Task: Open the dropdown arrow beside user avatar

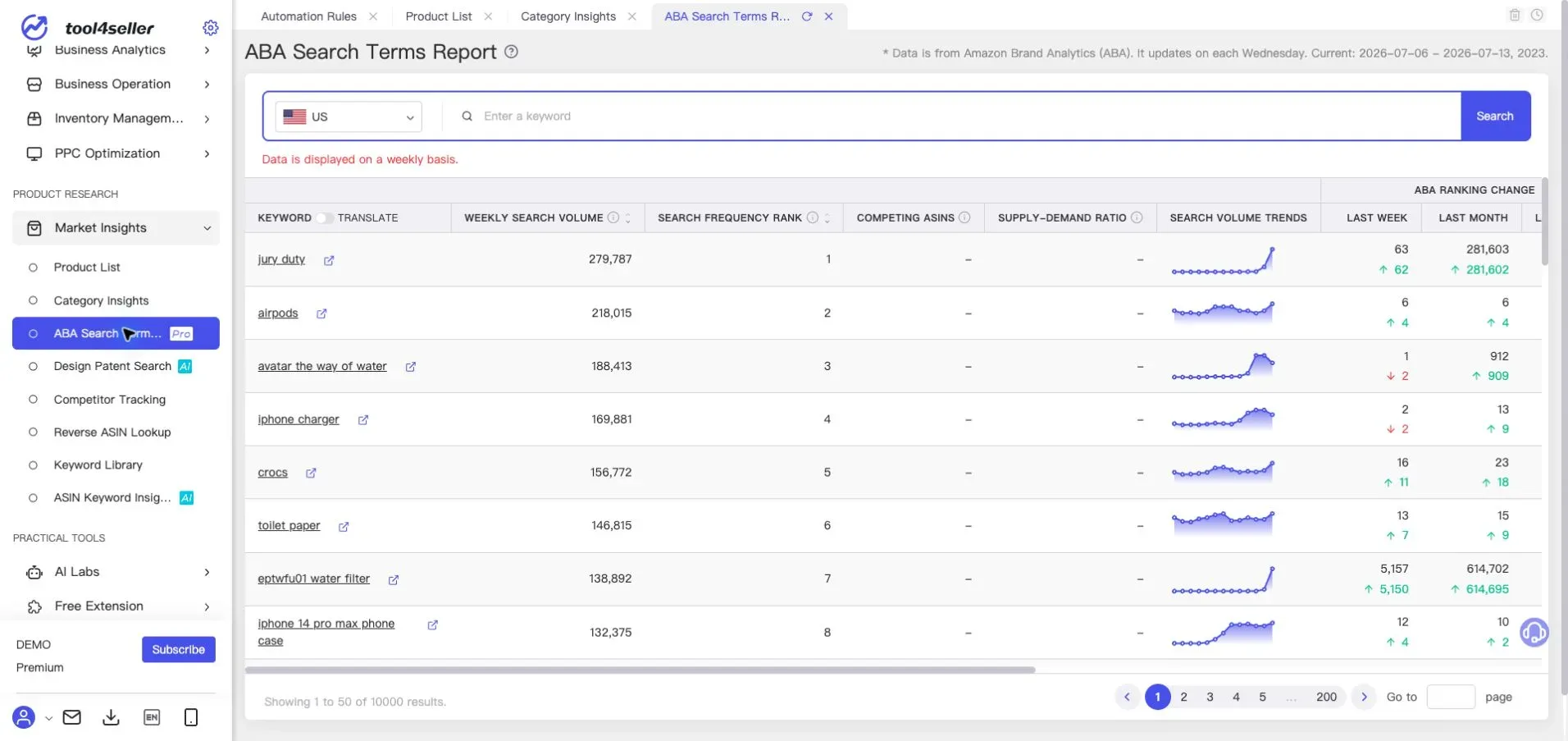Action: pyautogui.click(x=48, y=718)
